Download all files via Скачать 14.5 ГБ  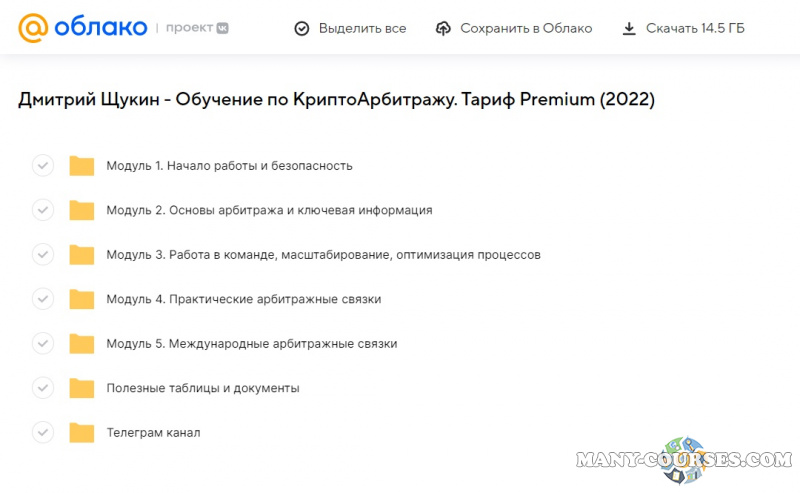coord(694,29)
